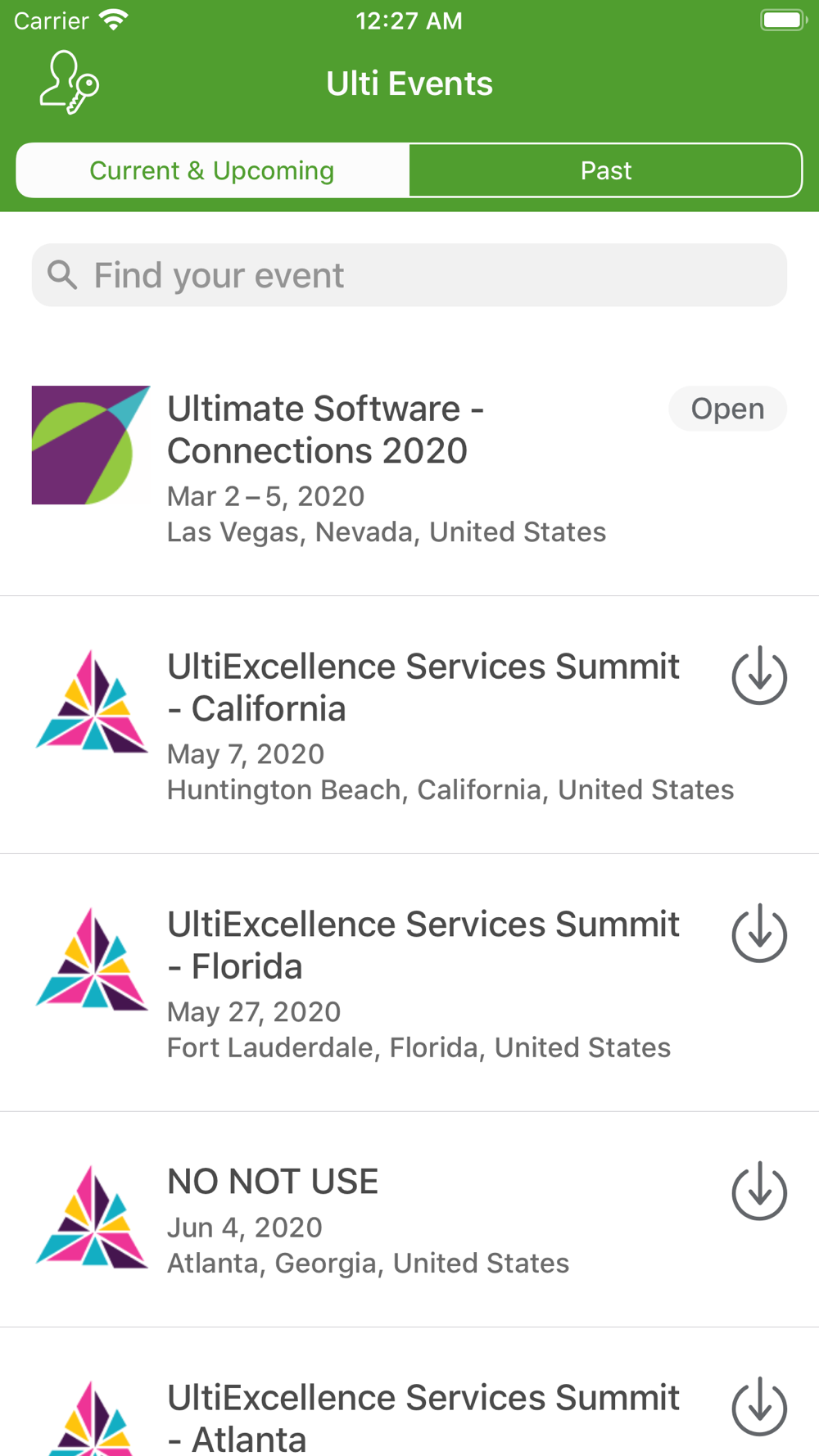Tap the search magnifier icon

[62, 275]
